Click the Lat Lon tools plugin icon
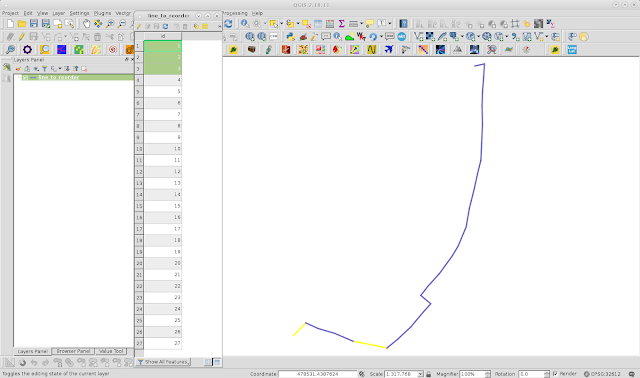The width and height of the screenshot is (640, 378). (572, 50)
